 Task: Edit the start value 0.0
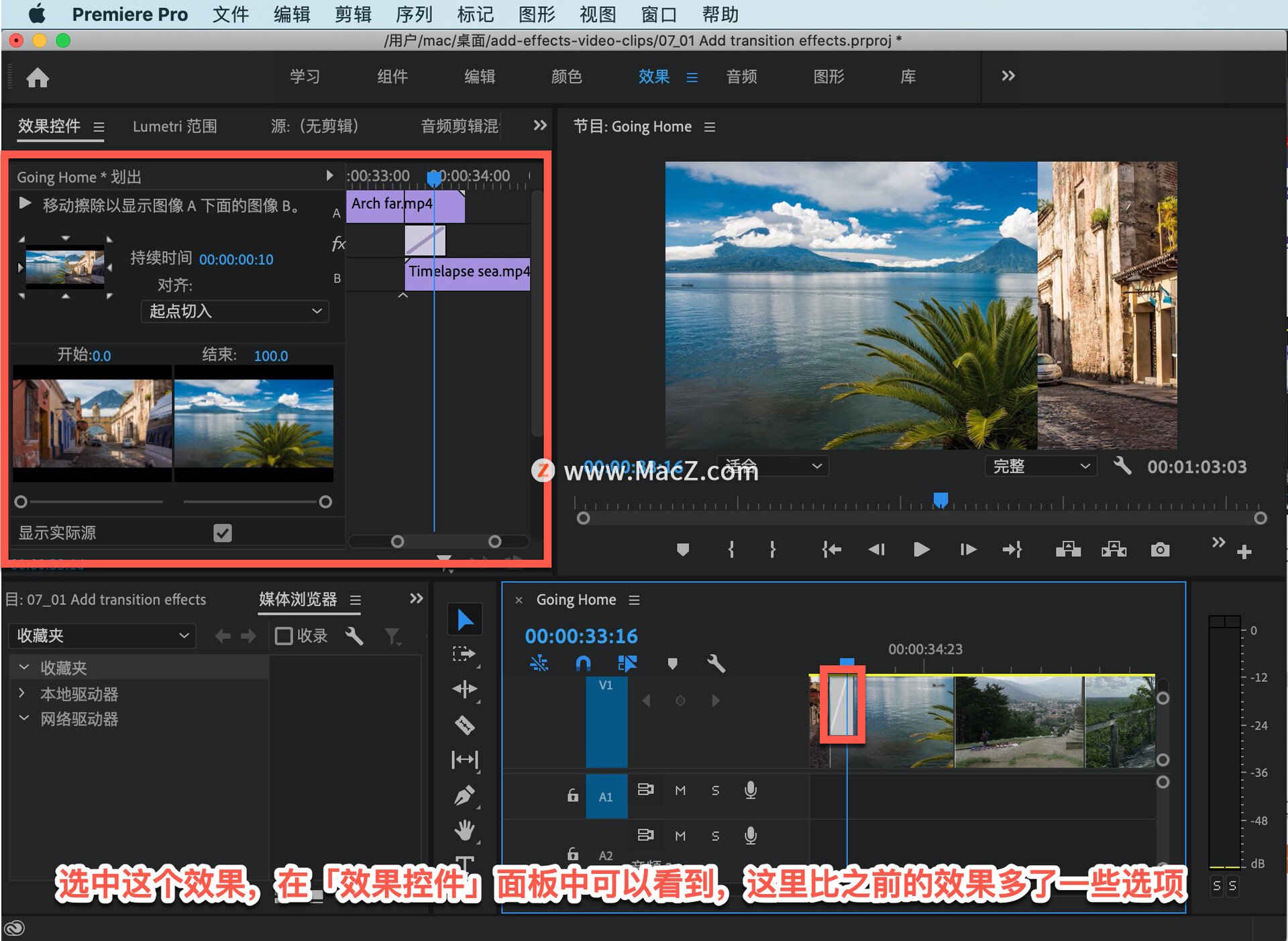pyautogui.click(x=101, y=356)
